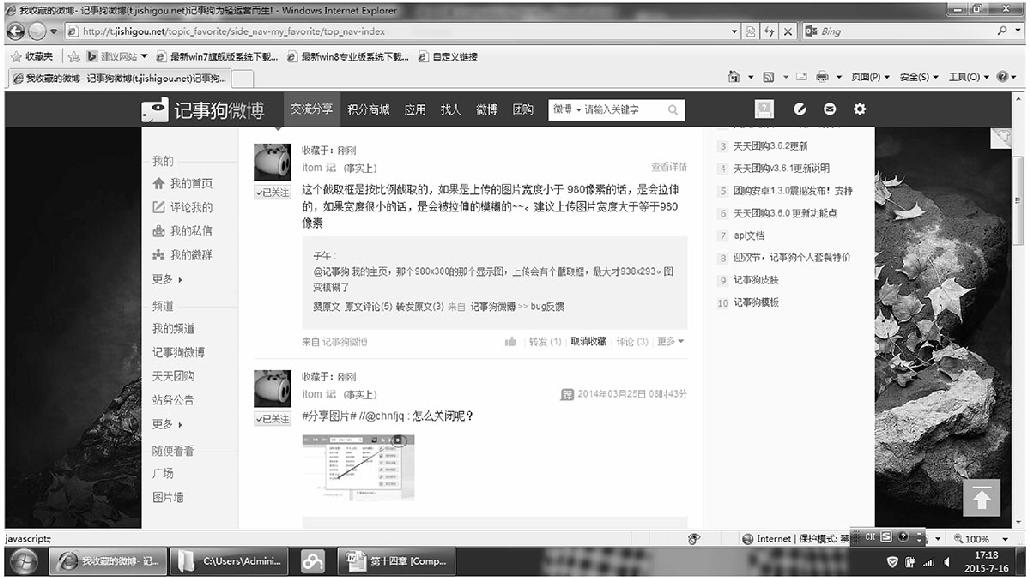Select the 团购 nav tab
The width and height of the screenshot is (1030, 578).
523,110
